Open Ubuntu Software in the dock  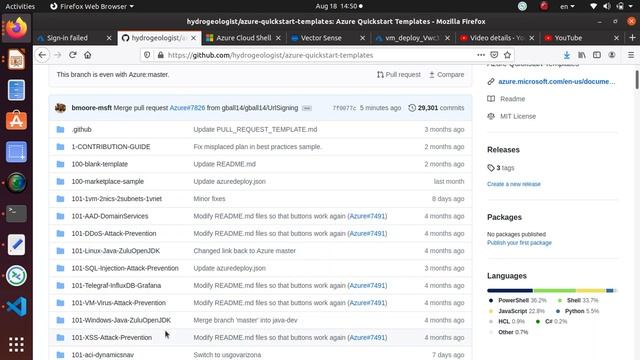(x=16, y=120)
